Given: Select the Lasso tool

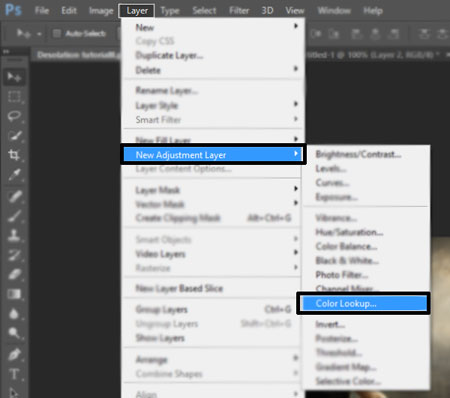Looking at the screenshot, I should [14, 116].
